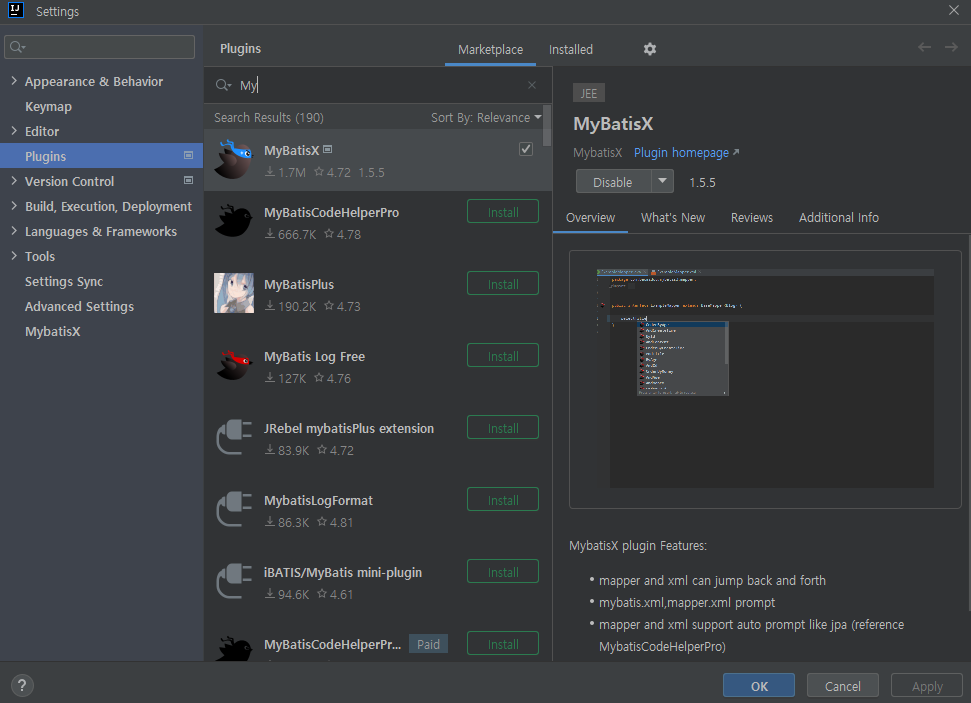Screen dimensions: 971x703
Task: Open the What's New tab
Action: click(x=673, y=218)
